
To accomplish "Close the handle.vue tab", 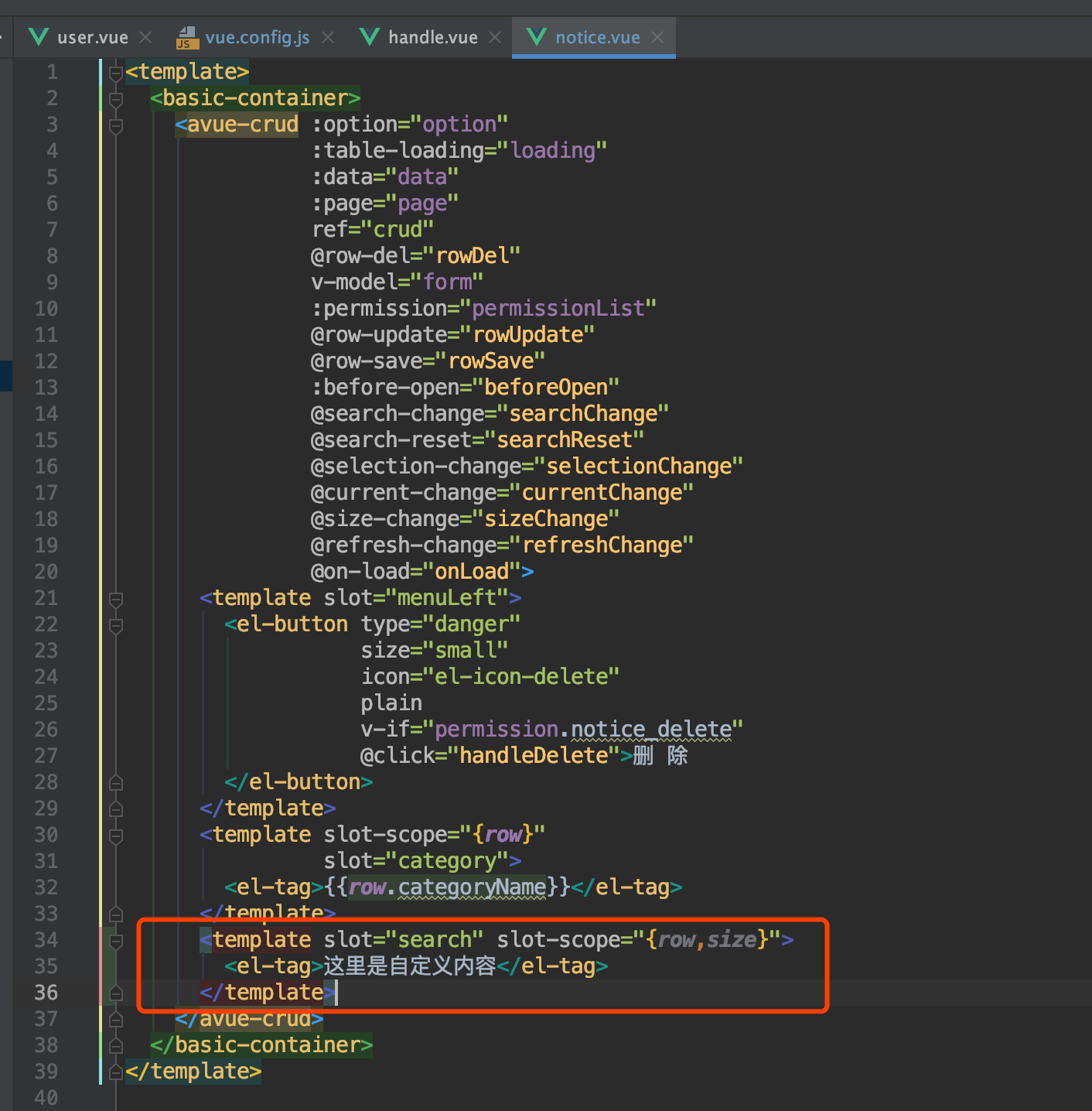I will tap(495, 37).
